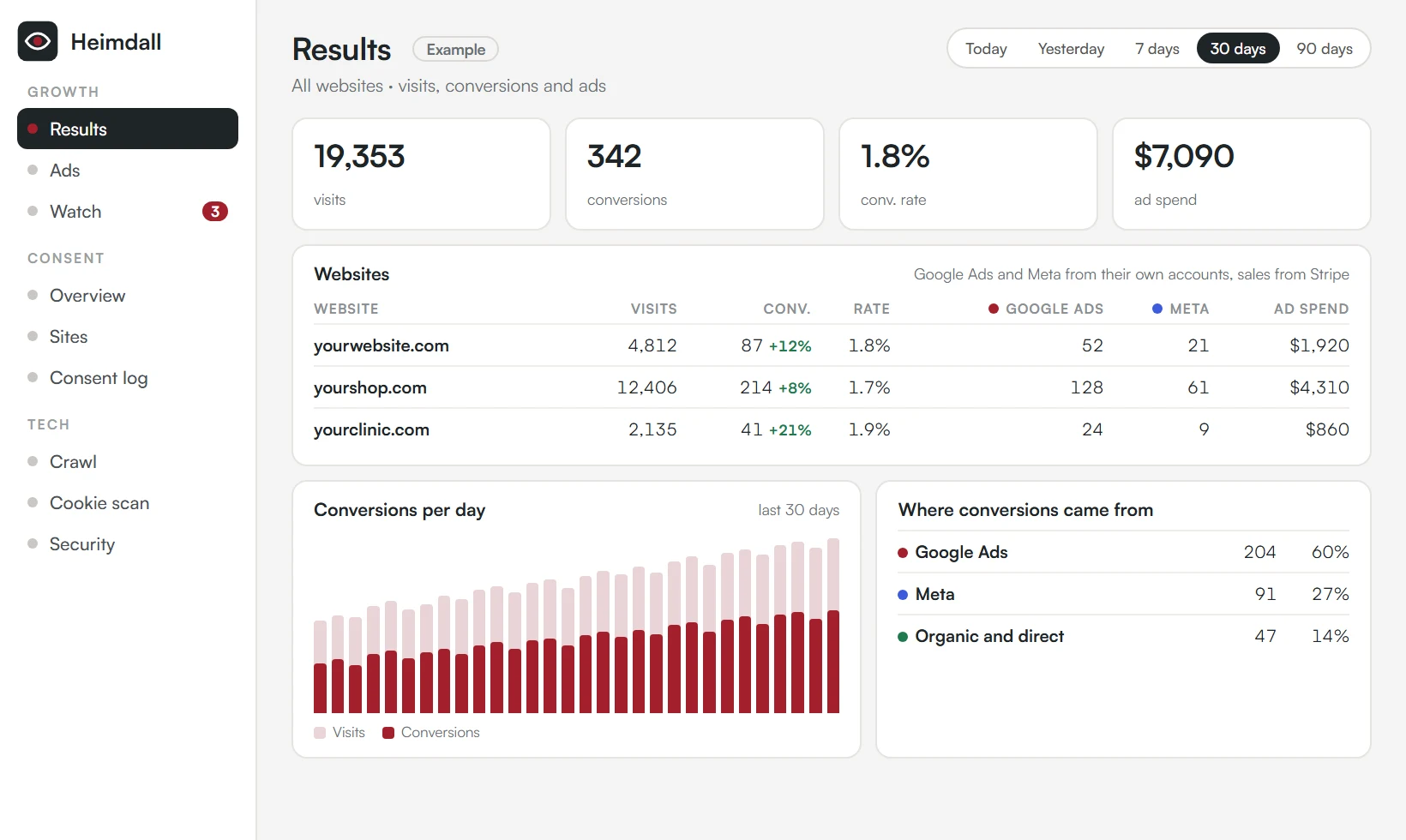Screen dimensions: 1406x840
Task: Click the last bar in Conversions chart
Action: 833,626
